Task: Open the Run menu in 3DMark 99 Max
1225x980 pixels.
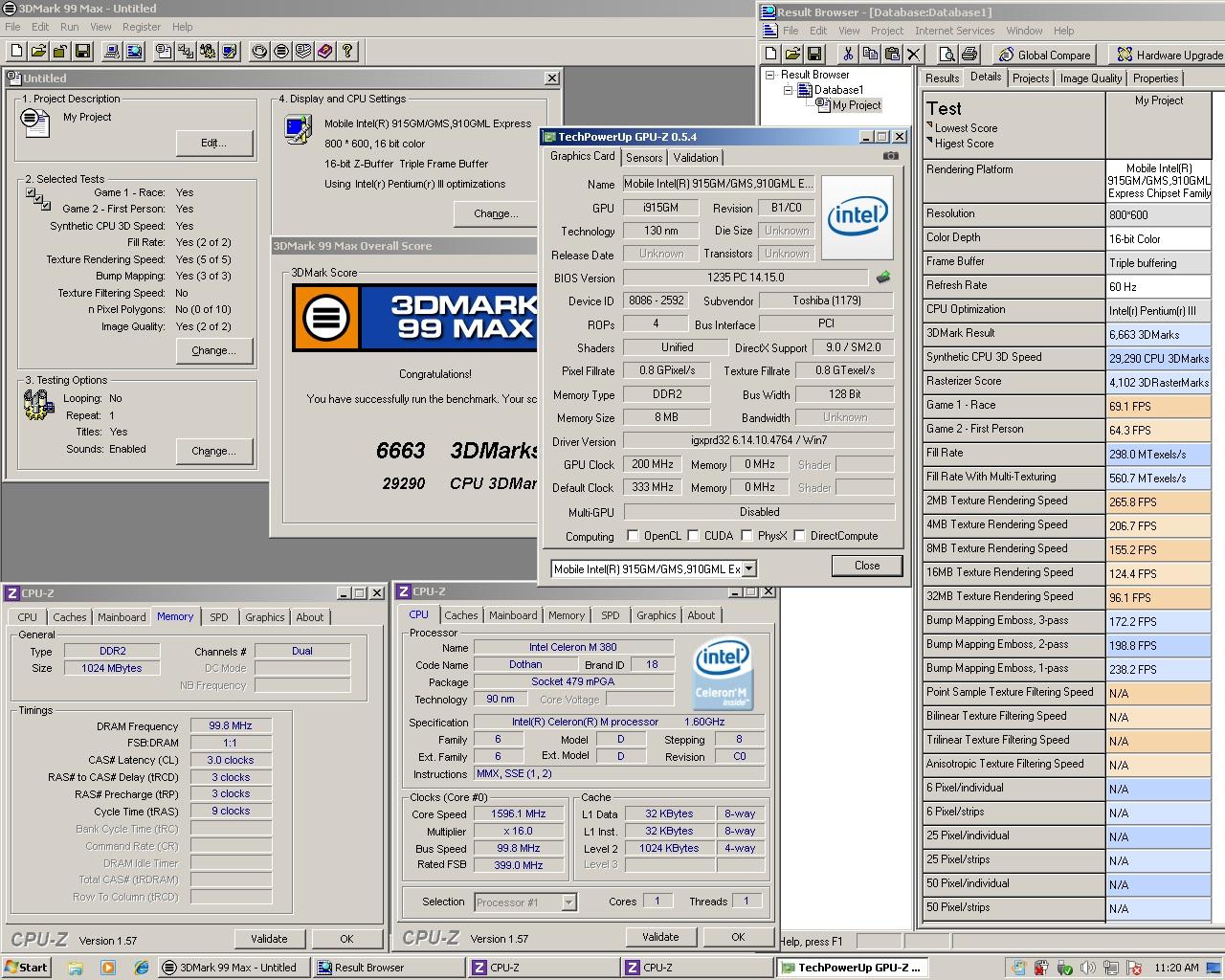Action: tap(70, 27)
